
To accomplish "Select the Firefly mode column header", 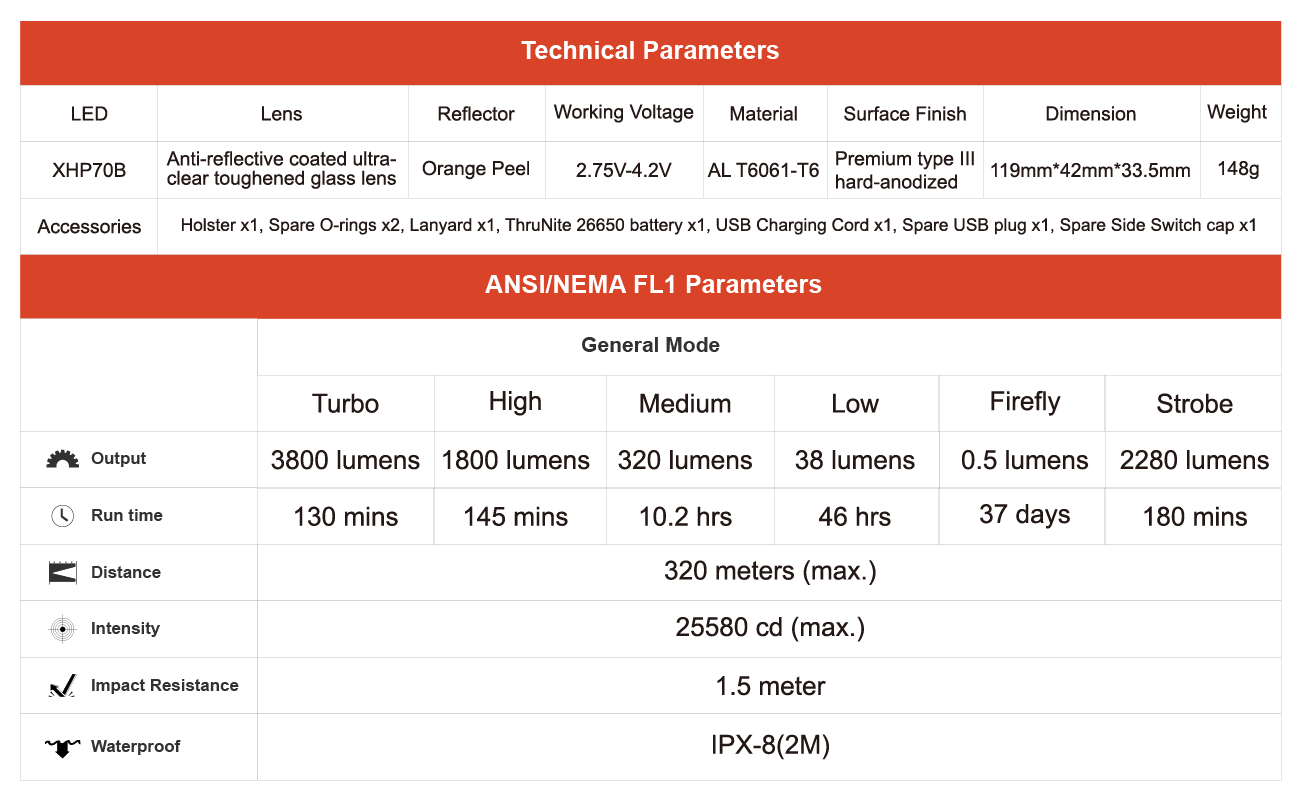I will pyautogui.click(x=1024, y=402).
